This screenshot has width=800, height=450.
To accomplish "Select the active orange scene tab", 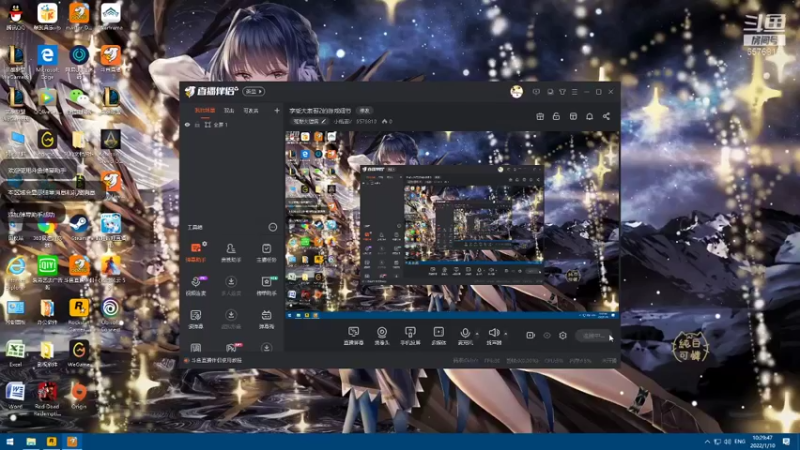I will 205,111.
